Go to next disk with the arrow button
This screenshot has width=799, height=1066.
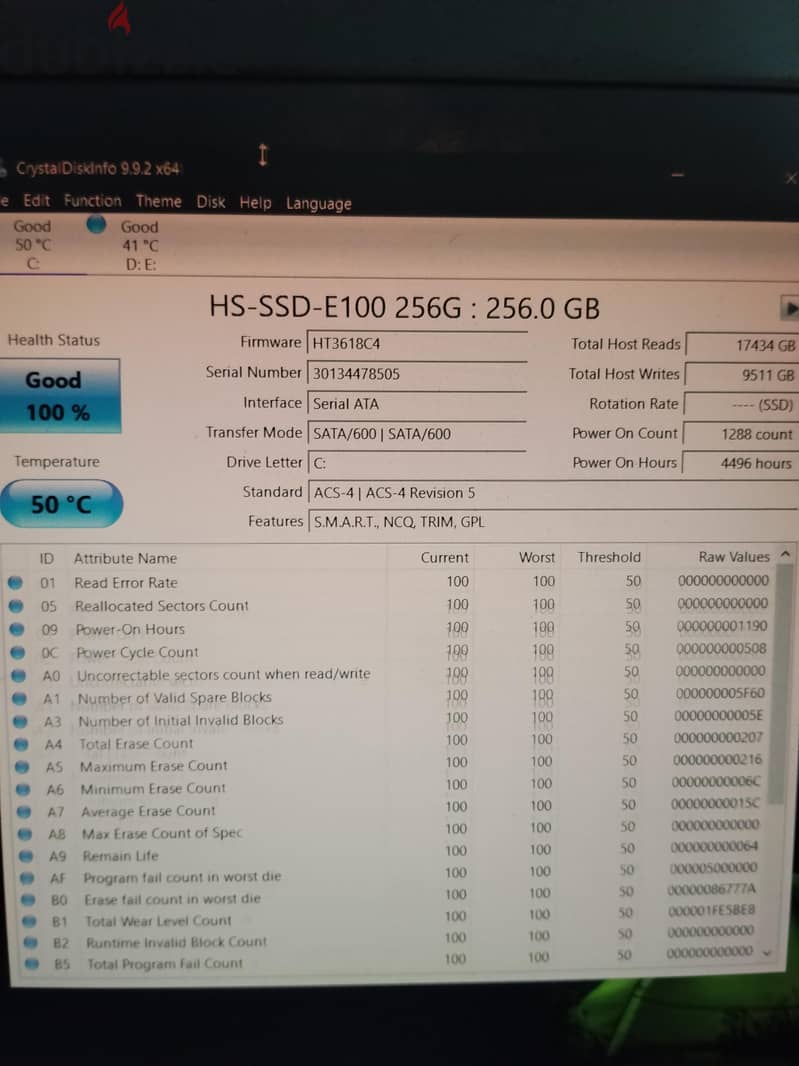click(x=789, y=309)
